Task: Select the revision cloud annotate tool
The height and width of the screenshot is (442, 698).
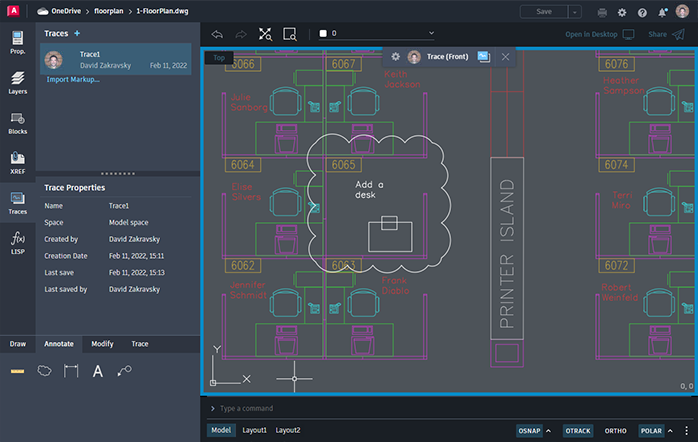Action: click(44, 371)
